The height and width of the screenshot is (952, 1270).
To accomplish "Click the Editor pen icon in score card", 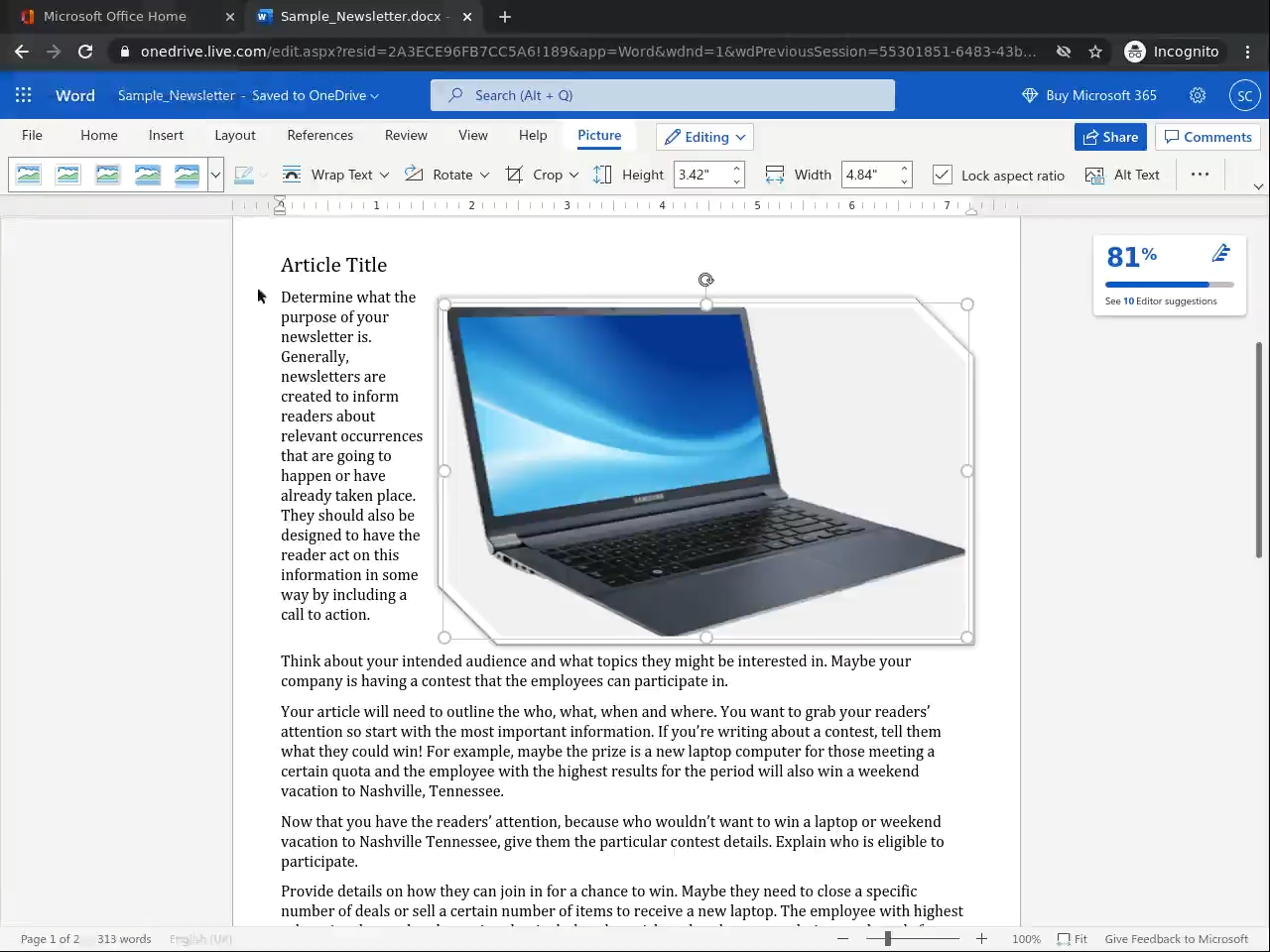I will point(1221,254).
